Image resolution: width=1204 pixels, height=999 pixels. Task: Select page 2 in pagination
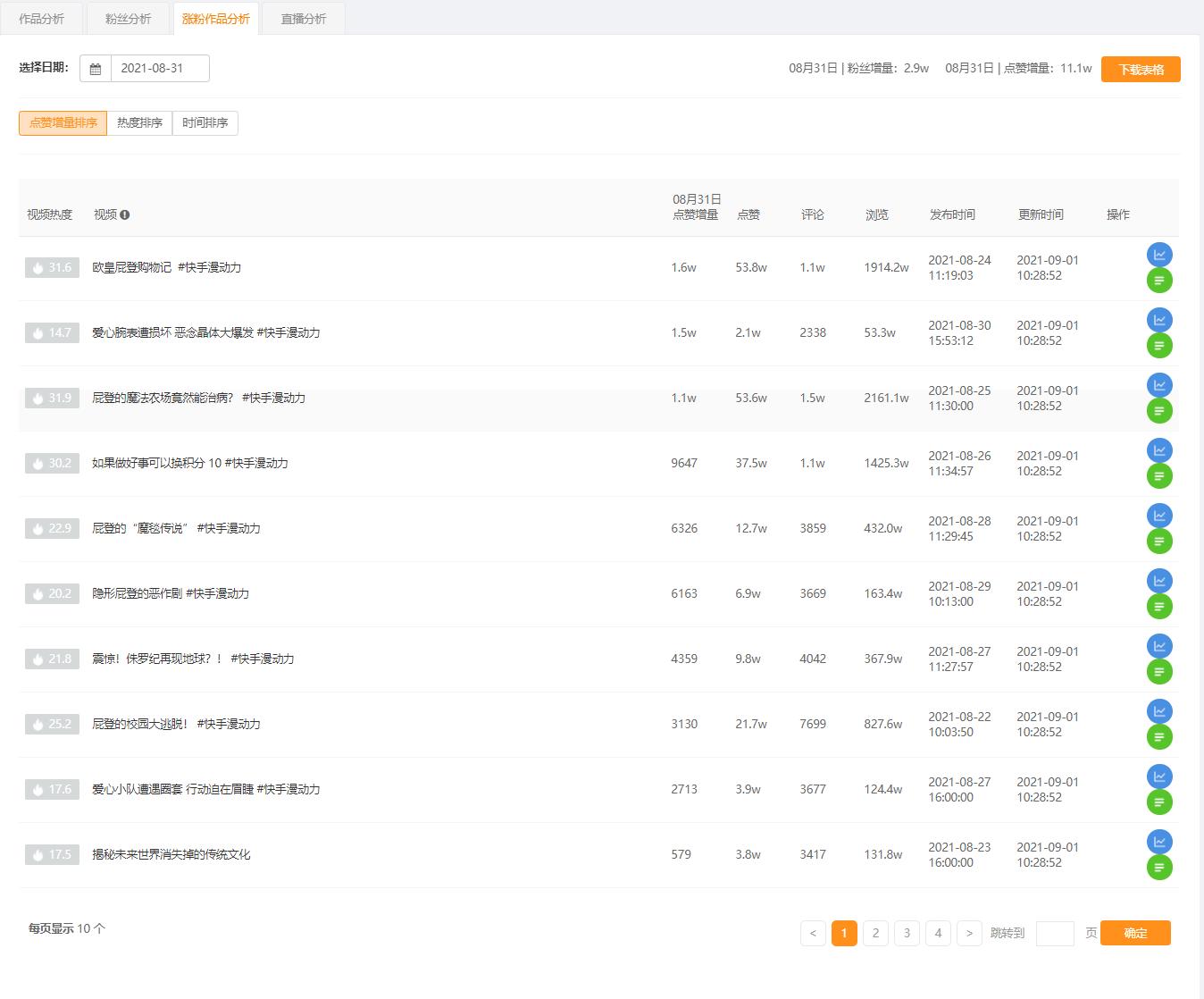coord(875,933)
